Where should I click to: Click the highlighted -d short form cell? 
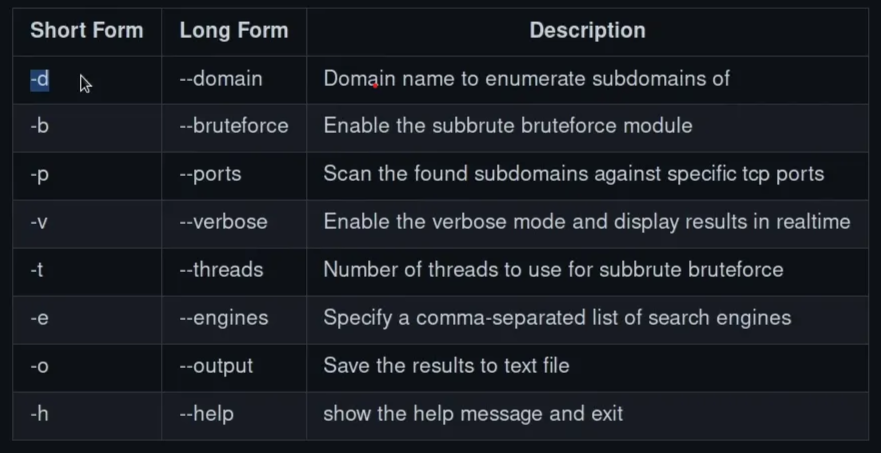click(40, 78)
